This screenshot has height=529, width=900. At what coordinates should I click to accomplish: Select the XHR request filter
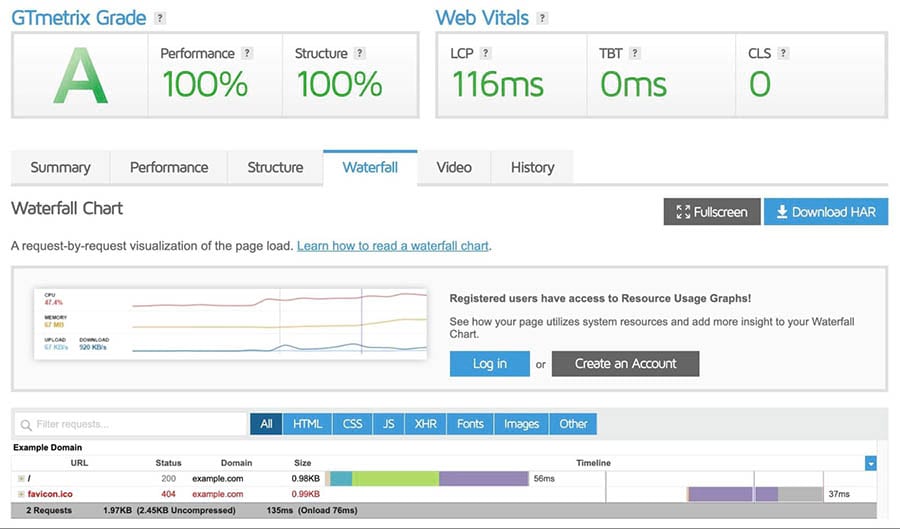pos(425,424)
